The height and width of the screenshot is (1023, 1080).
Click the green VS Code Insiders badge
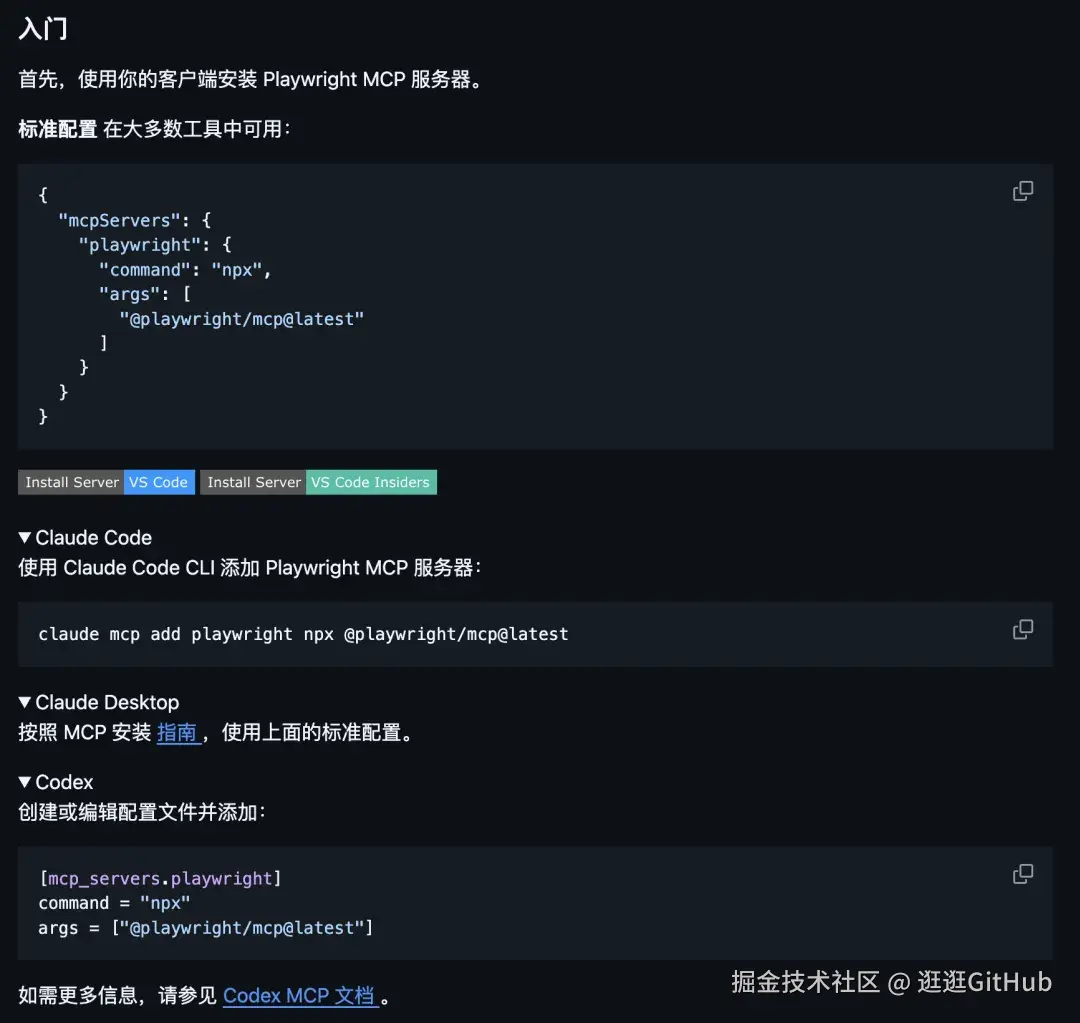[x=371, y=482]
